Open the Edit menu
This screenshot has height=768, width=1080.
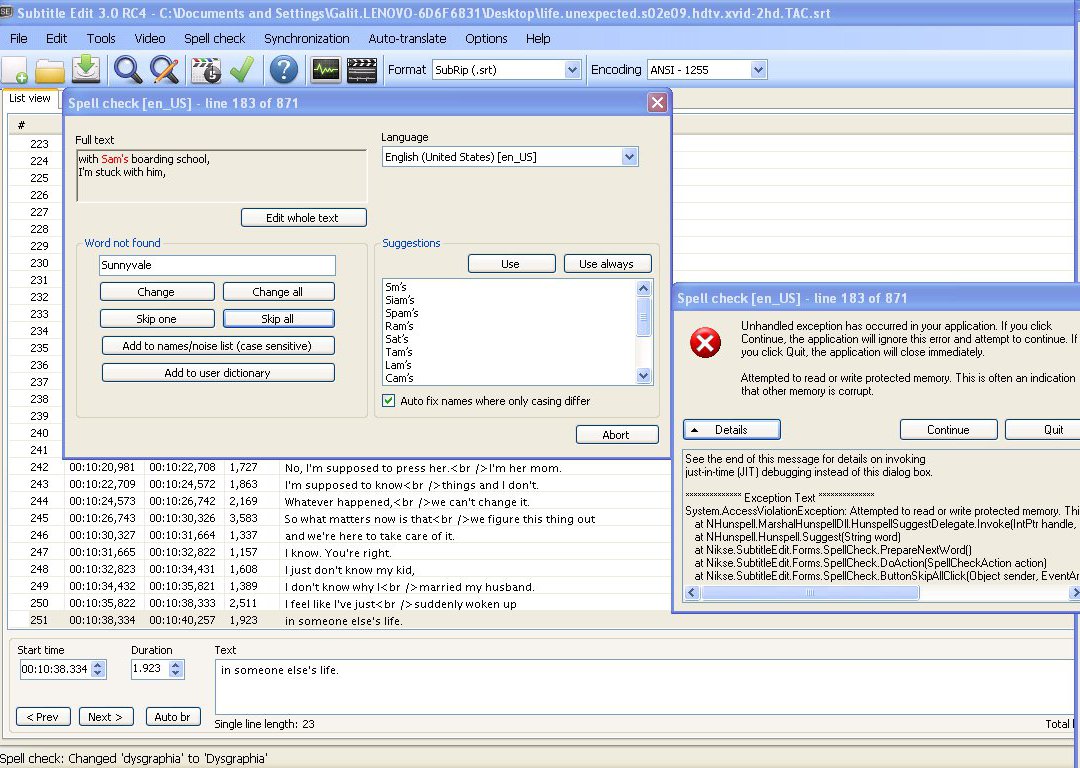click(56, 39)
